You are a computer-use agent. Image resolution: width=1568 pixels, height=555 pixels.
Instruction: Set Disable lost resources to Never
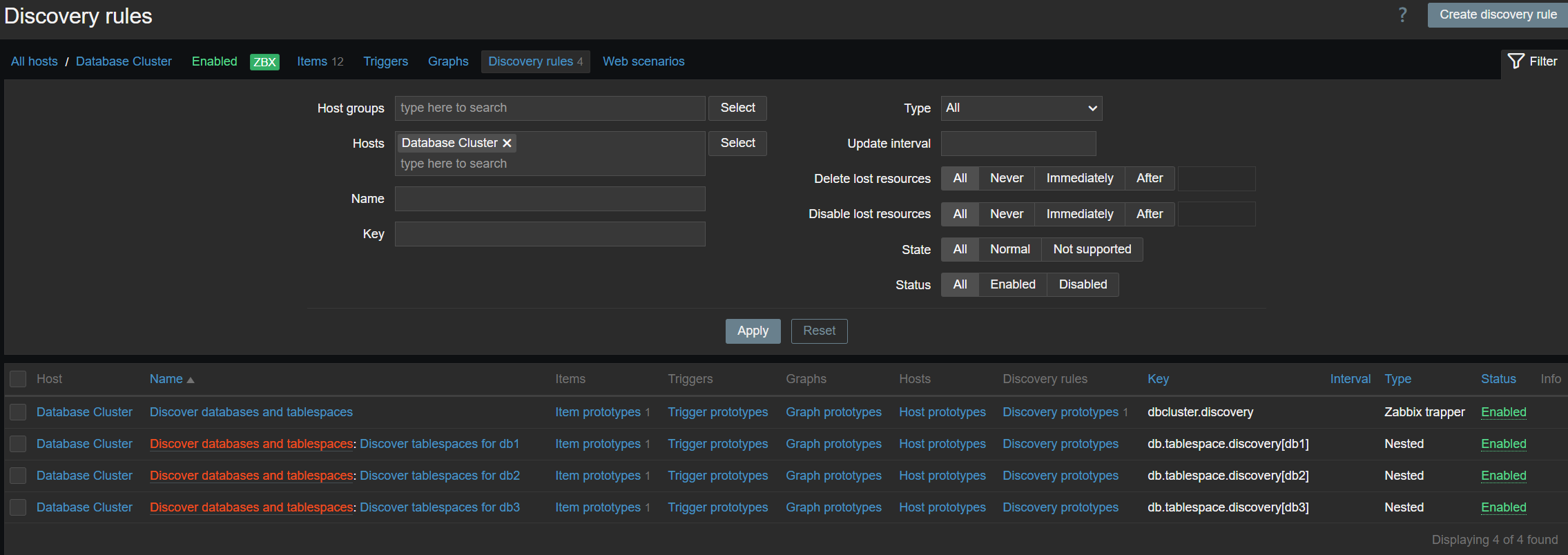point(1007,214)
